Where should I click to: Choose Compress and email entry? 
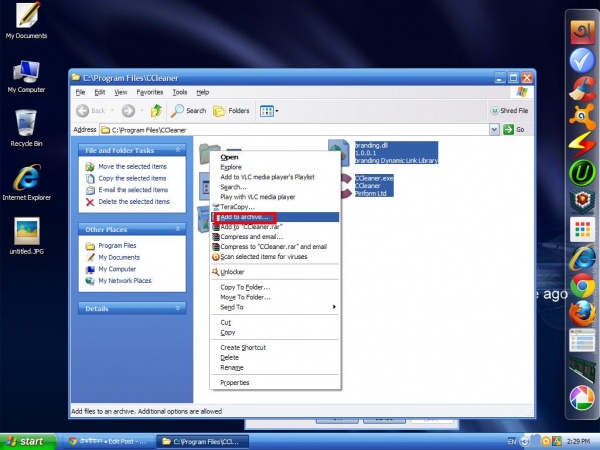275,237
